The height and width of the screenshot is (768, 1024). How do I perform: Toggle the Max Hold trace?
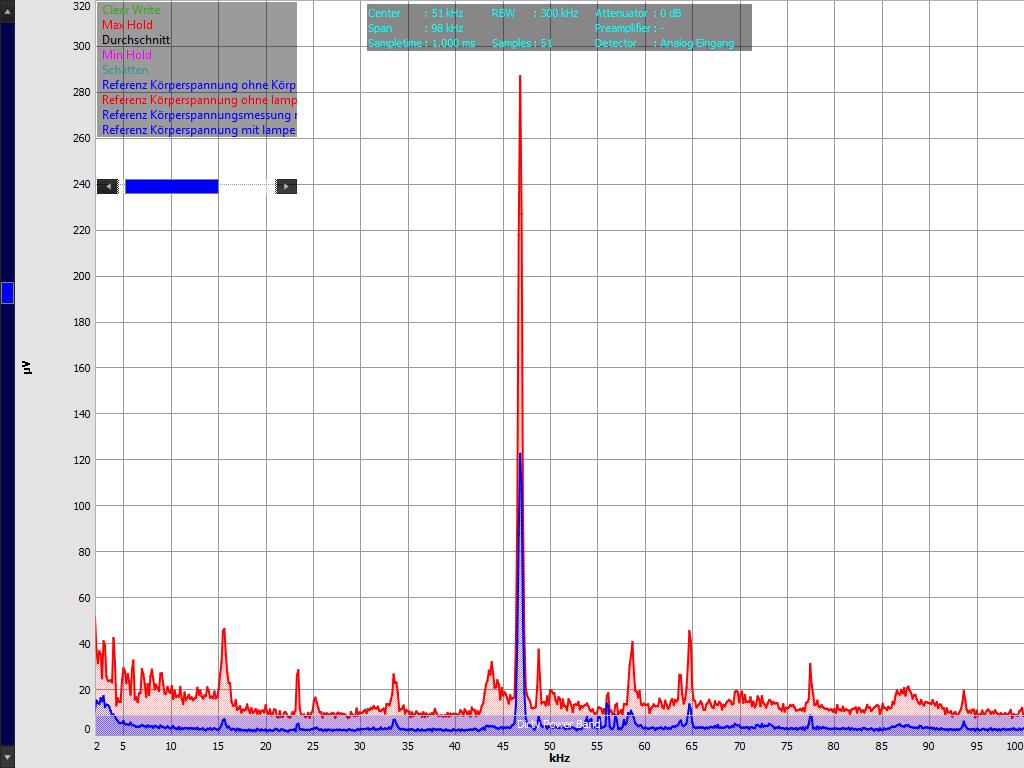click(127, 25)
